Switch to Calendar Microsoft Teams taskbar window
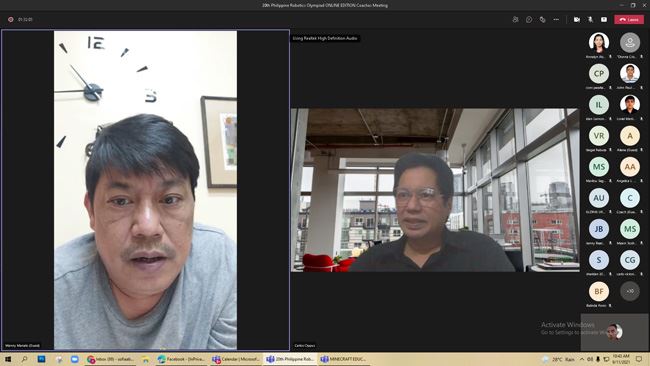 (x=236, y=359)
